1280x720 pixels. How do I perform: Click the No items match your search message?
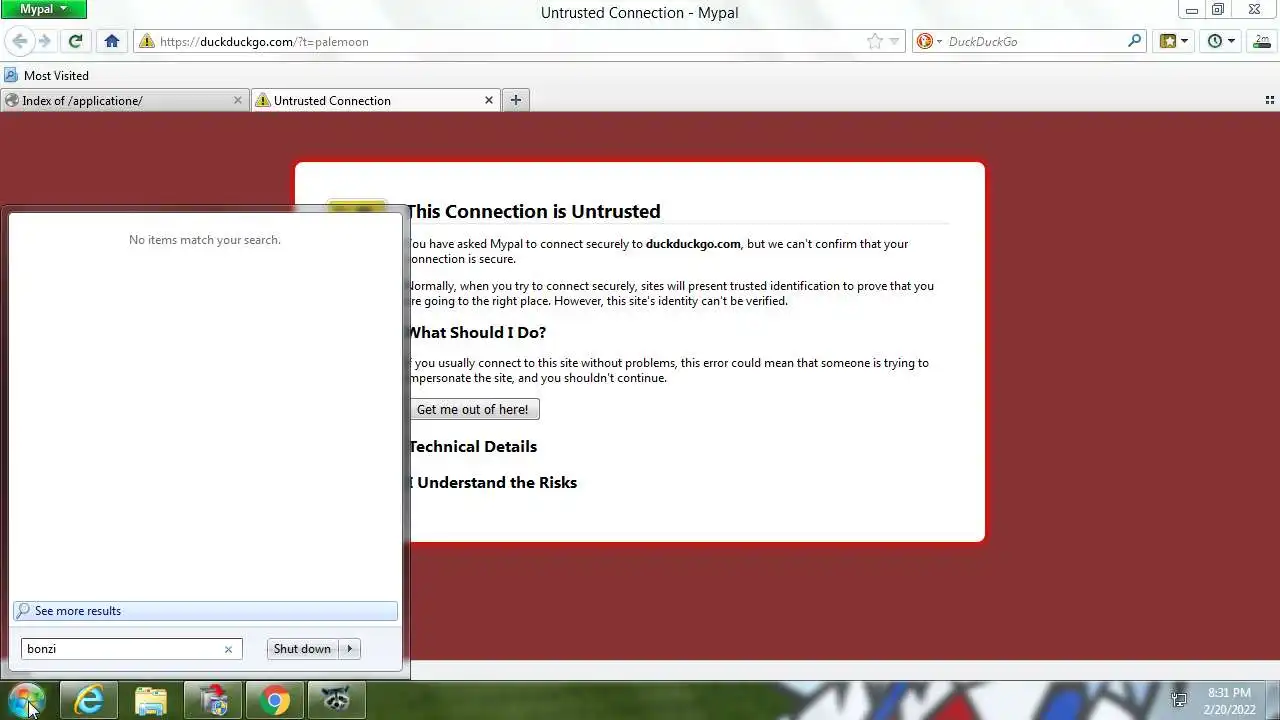tap(205, 240)
